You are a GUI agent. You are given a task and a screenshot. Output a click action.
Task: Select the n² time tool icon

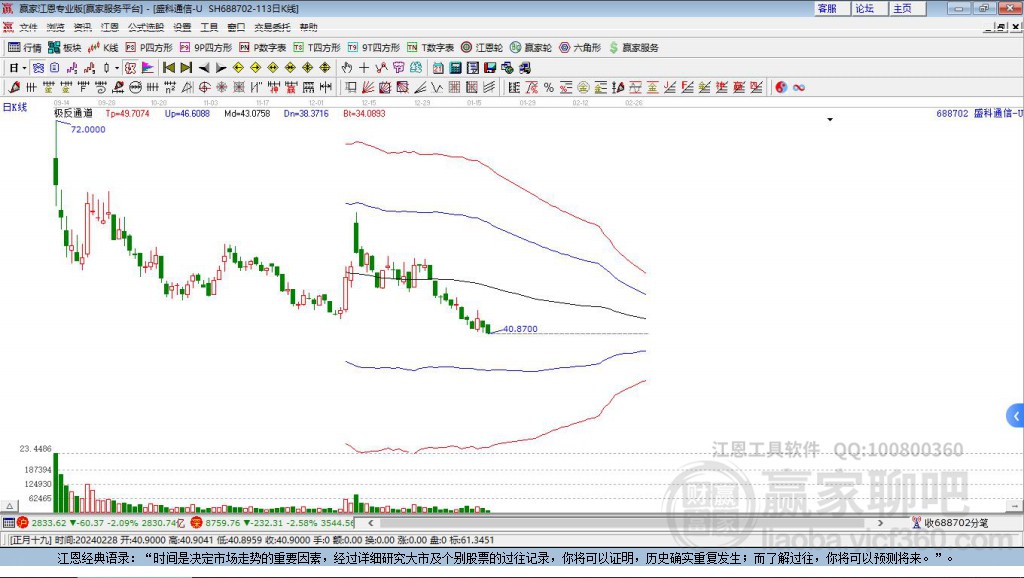[170, 88]
